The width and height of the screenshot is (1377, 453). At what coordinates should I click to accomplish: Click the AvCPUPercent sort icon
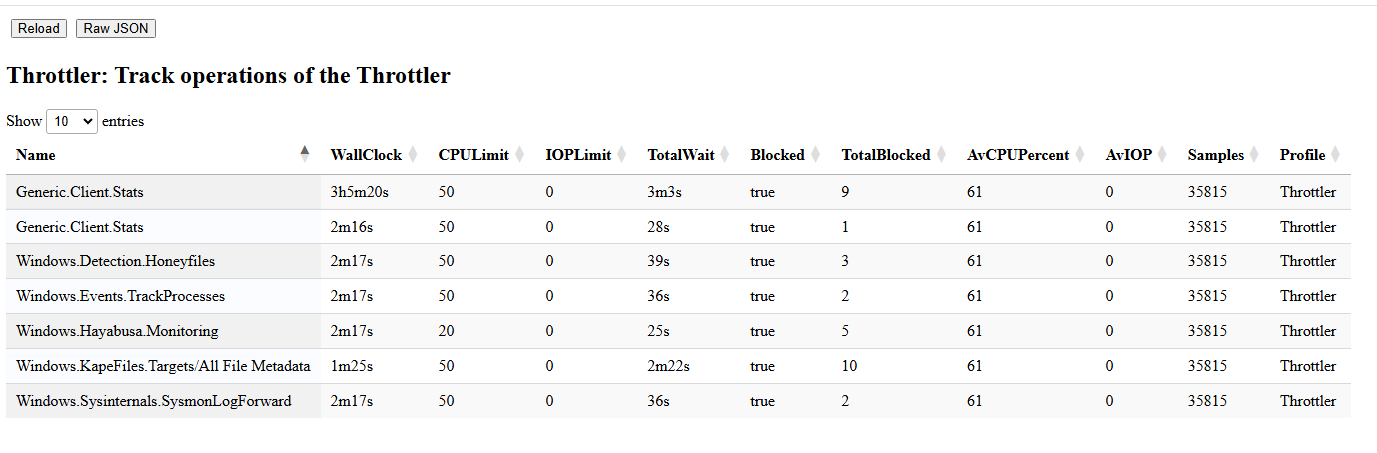coord(1080,155)
